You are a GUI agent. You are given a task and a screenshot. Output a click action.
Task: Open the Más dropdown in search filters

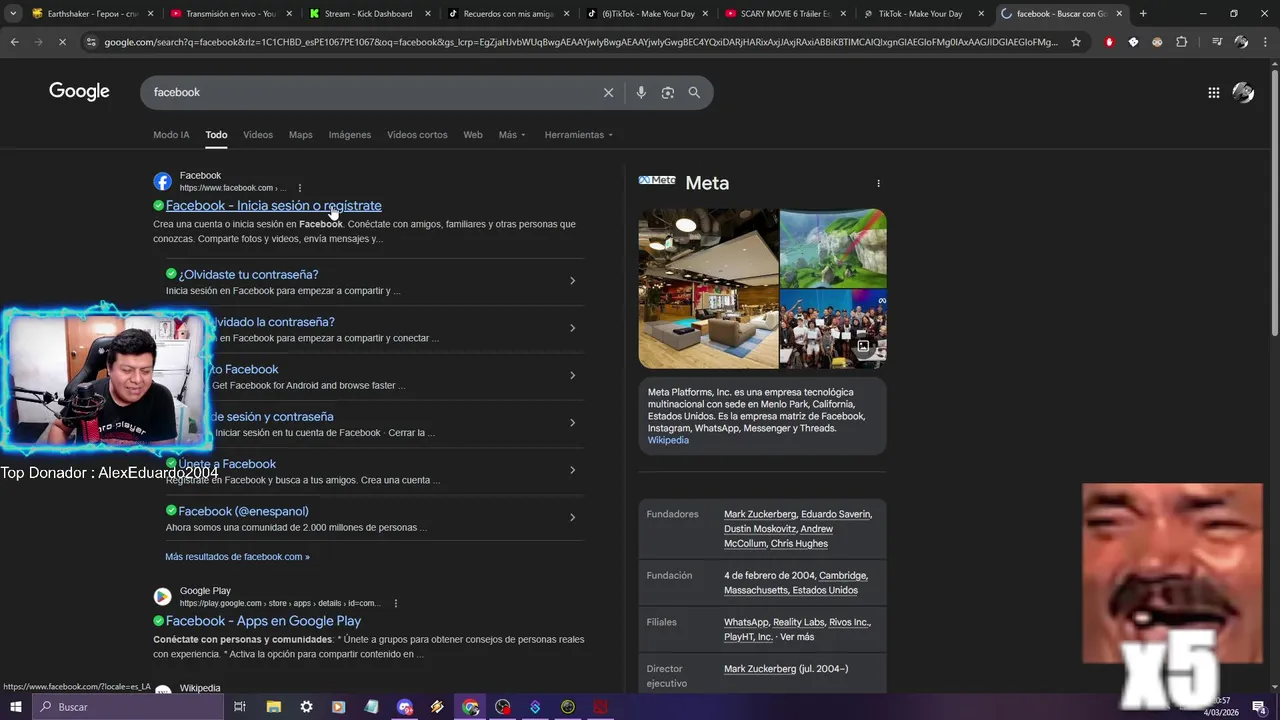(x=512, y=135)
